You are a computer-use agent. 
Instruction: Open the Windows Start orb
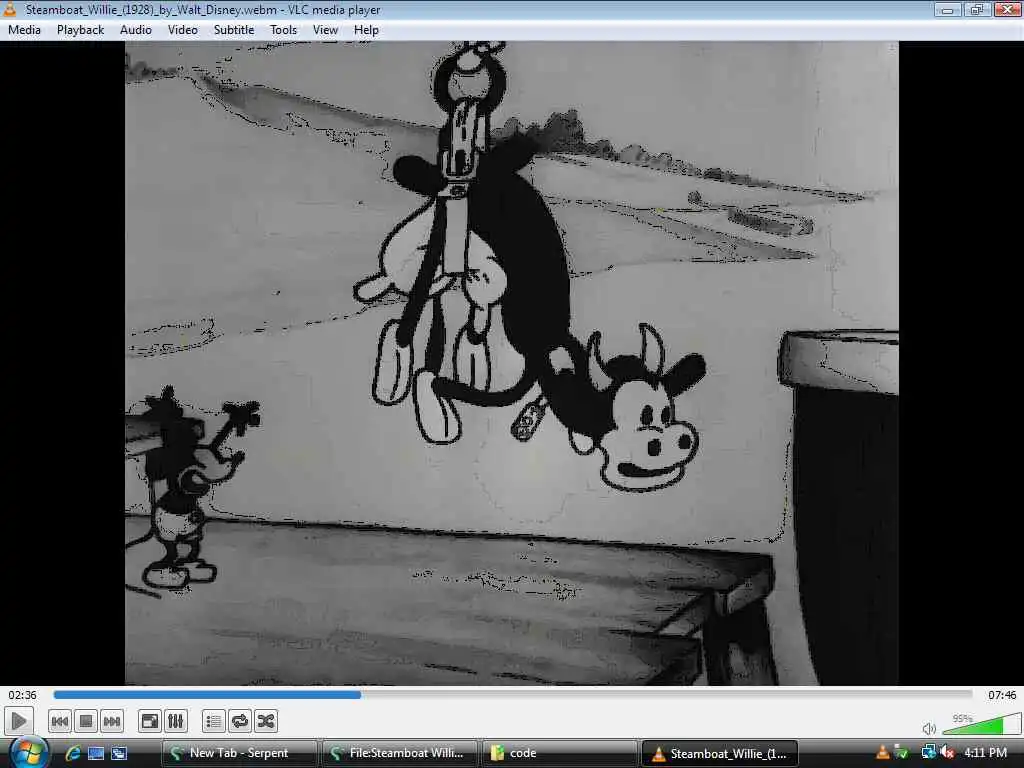point(28,752)
